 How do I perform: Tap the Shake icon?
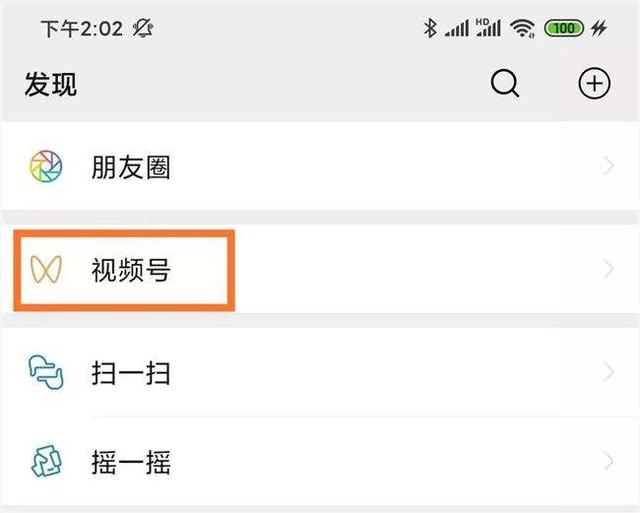(45, 462)
